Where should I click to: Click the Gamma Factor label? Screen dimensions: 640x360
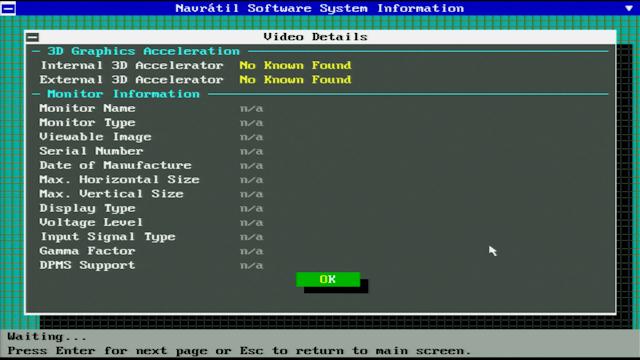pyautogui.click(x=87, y=251)
